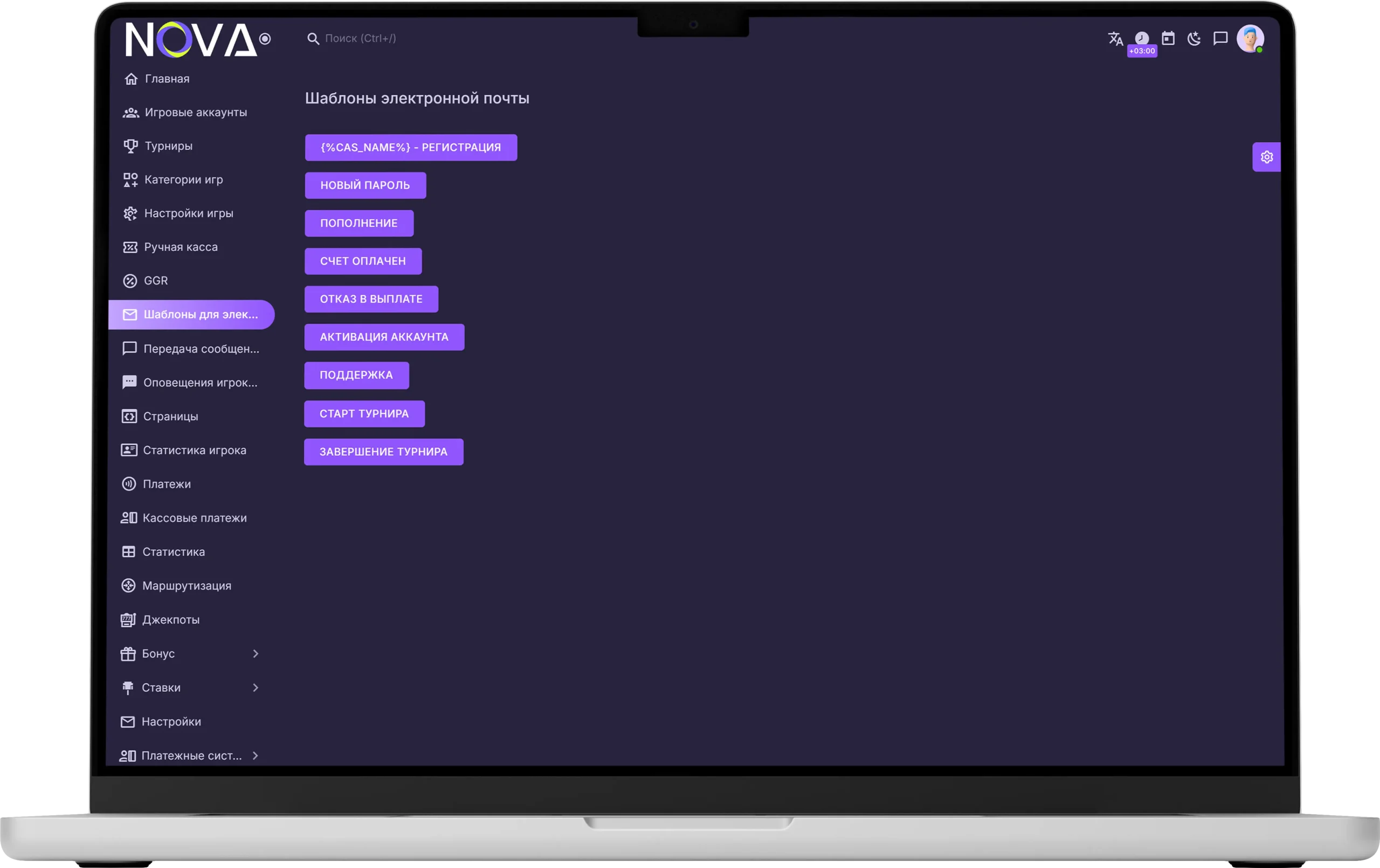Open the chat messages icon in header

(1220, 38)
